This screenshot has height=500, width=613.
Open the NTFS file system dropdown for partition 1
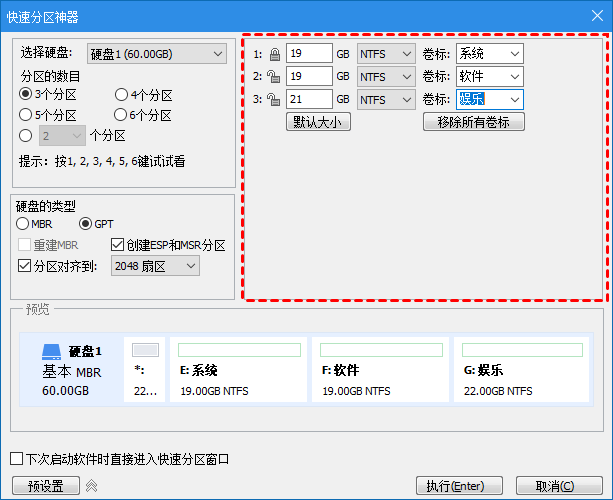tap(386, 54)
